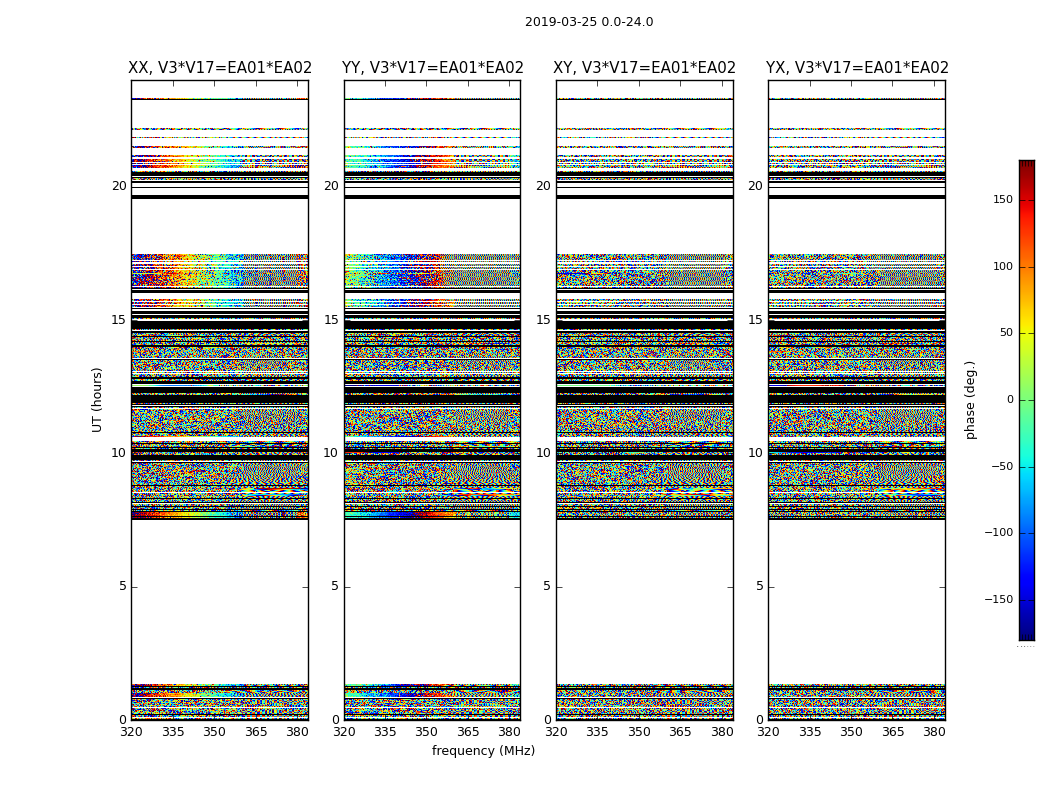Image resolution: width=1050 pixels, height=800 pixels.
Task: Click the 10 tick label on XY y-axis
Action: pyautogui.click(x=543, y=453)
